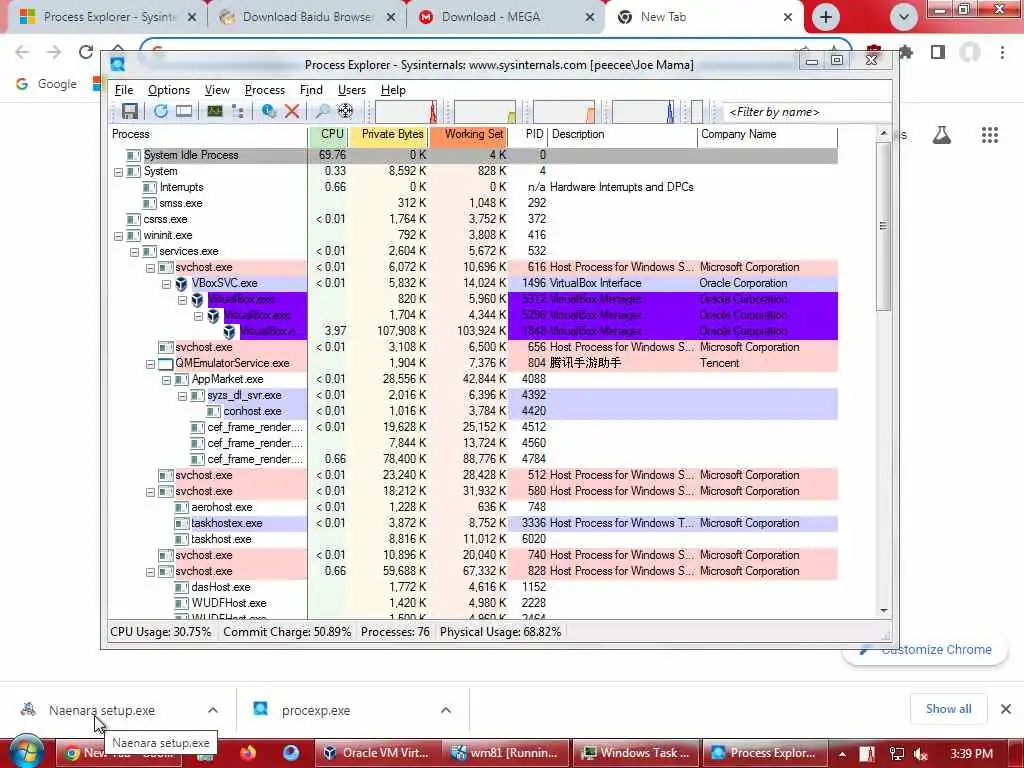The image size is (1024, 768).
Task: Click the CPU usage mini graph
Action: pos(406,112)
